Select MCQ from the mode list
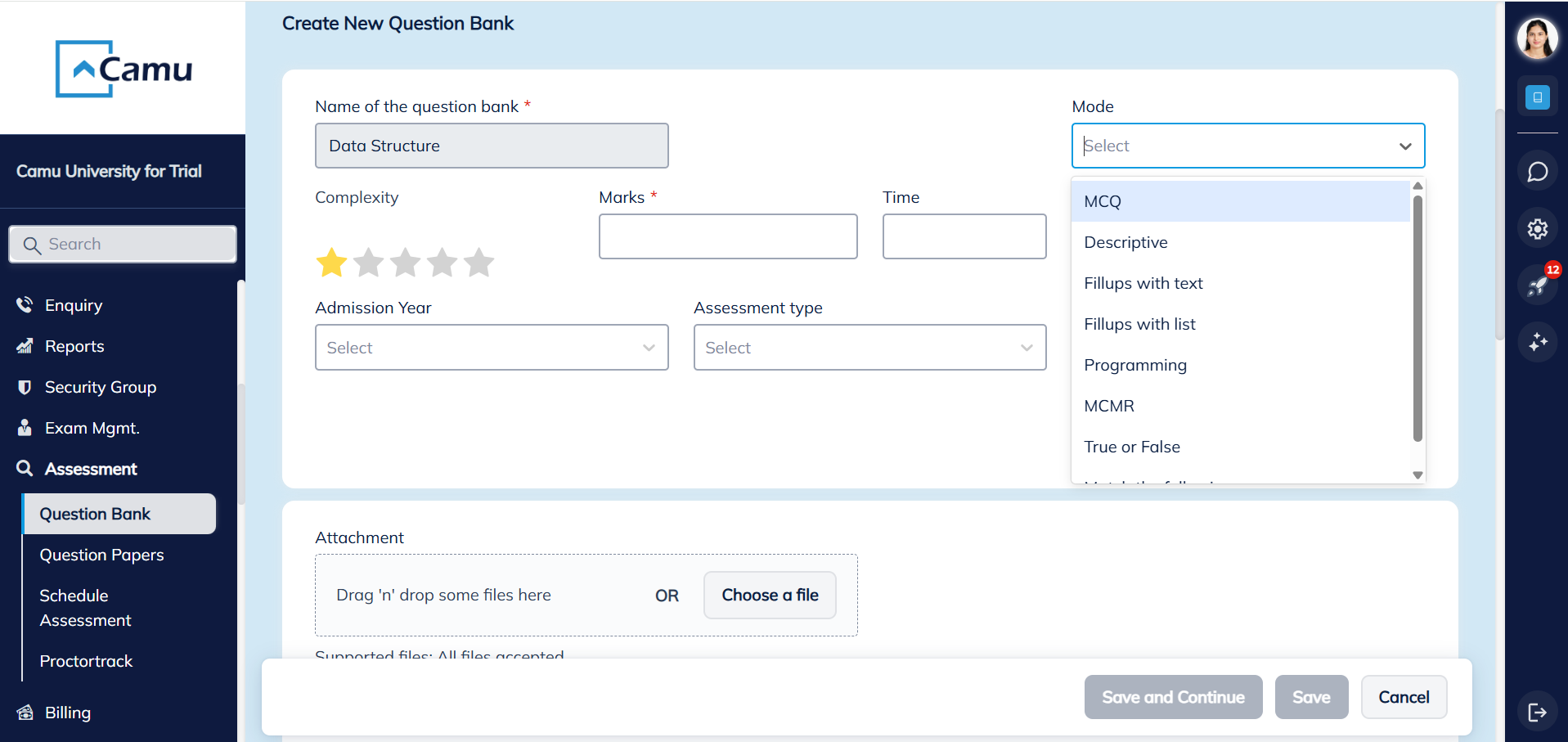Viewport: 1568px width, 742px height. [1102, 200]
